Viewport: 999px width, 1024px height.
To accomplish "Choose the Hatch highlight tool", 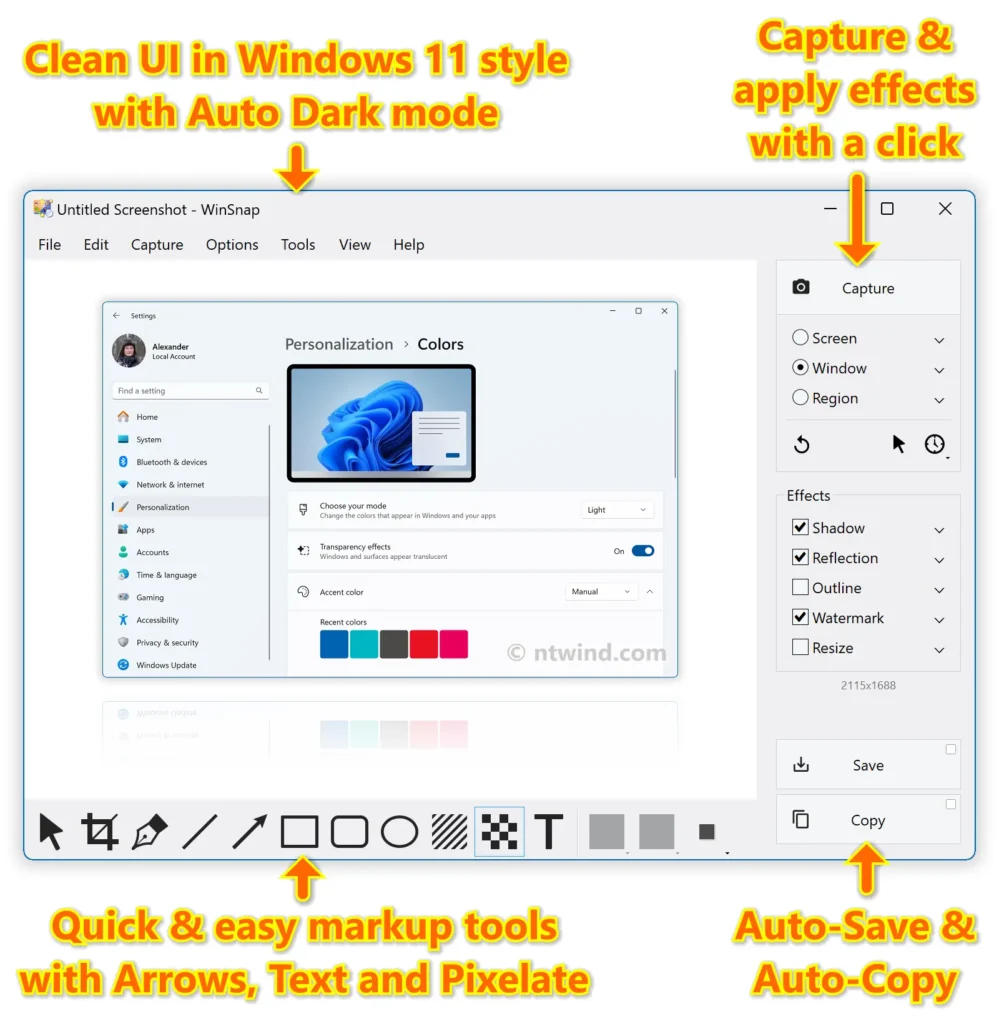I will (x=449, y=831).
